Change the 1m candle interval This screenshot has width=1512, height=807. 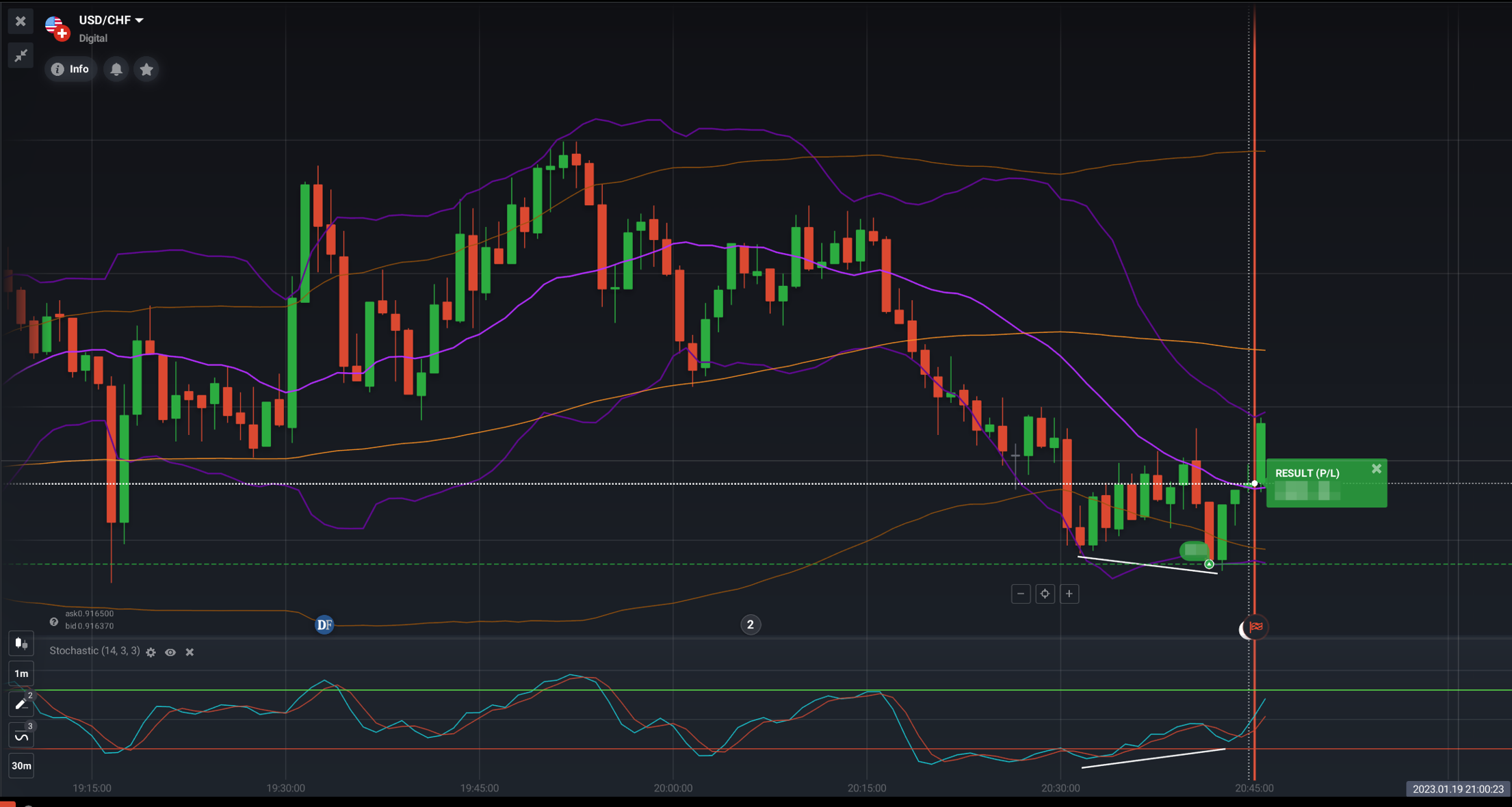pos(21,674)
